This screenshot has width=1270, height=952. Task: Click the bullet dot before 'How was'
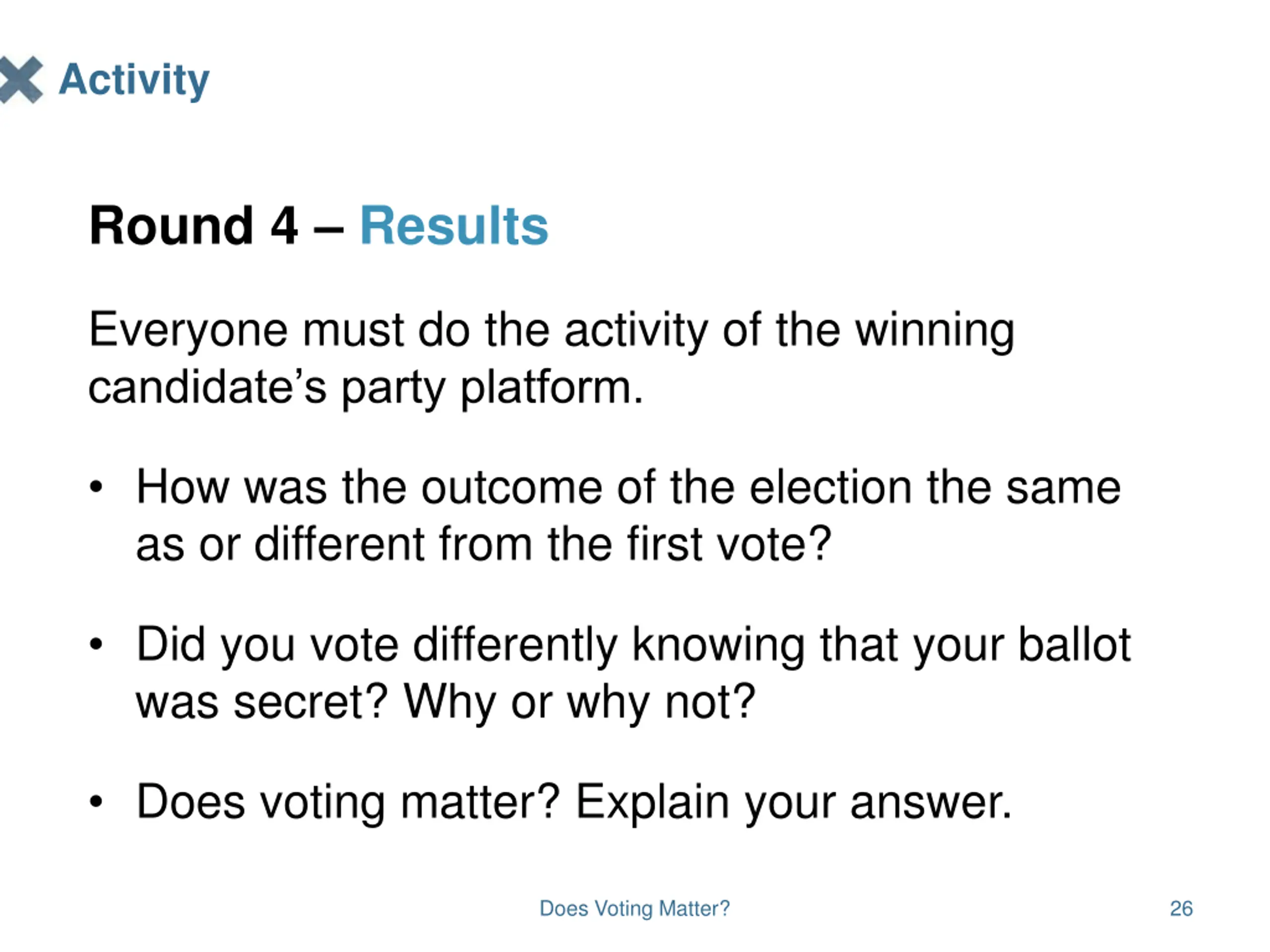pyautogui.click(x=96, y=488)
